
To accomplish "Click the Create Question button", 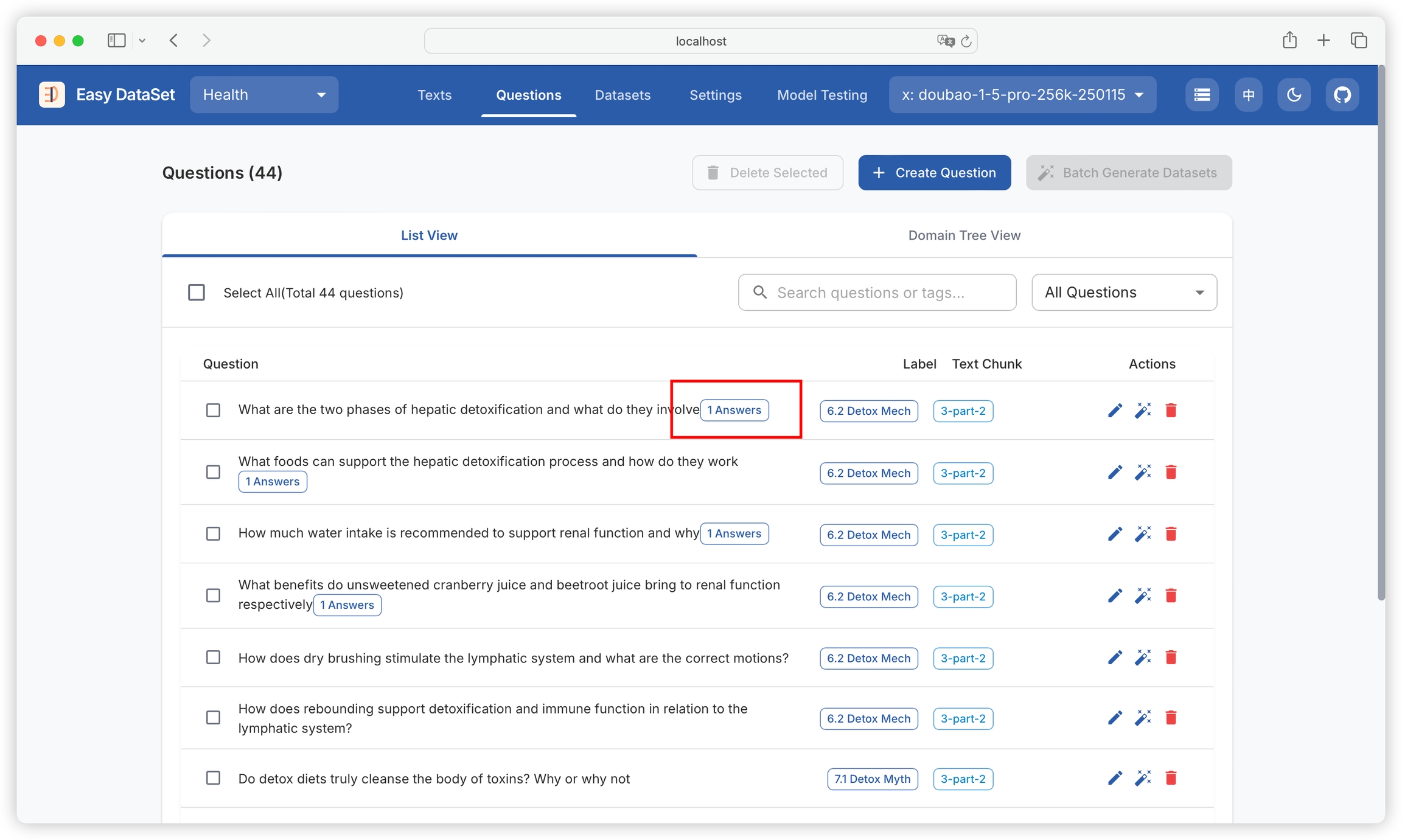I will pyautogui.click(x=934, y=173).
